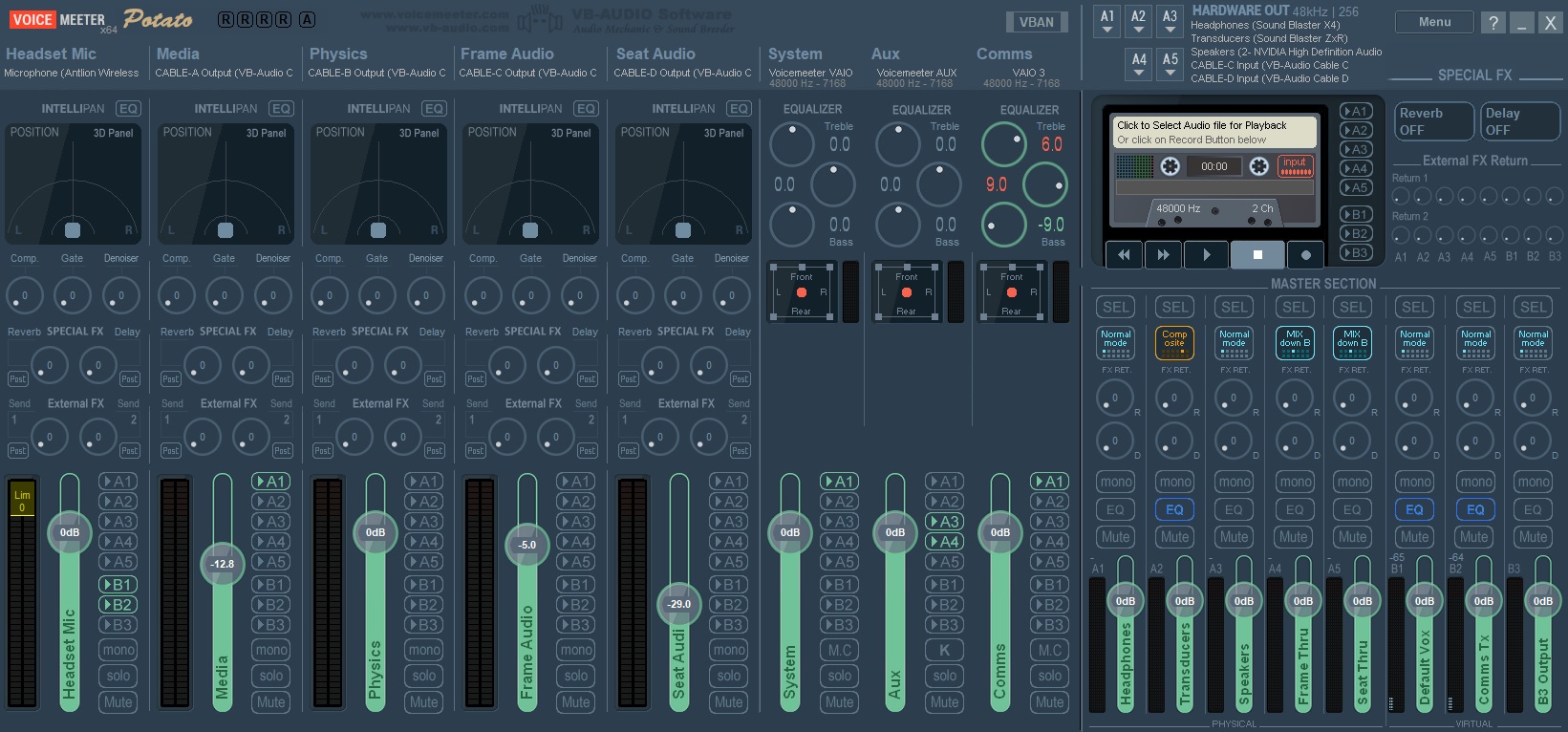
Task: Click the mono button on A3 Speakers bus
Action: click(x=1234, y=482)
